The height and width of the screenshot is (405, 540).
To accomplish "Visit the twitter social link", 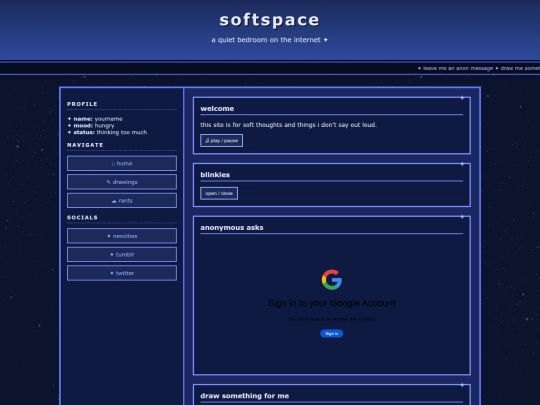I will click(x=122, y=273).
